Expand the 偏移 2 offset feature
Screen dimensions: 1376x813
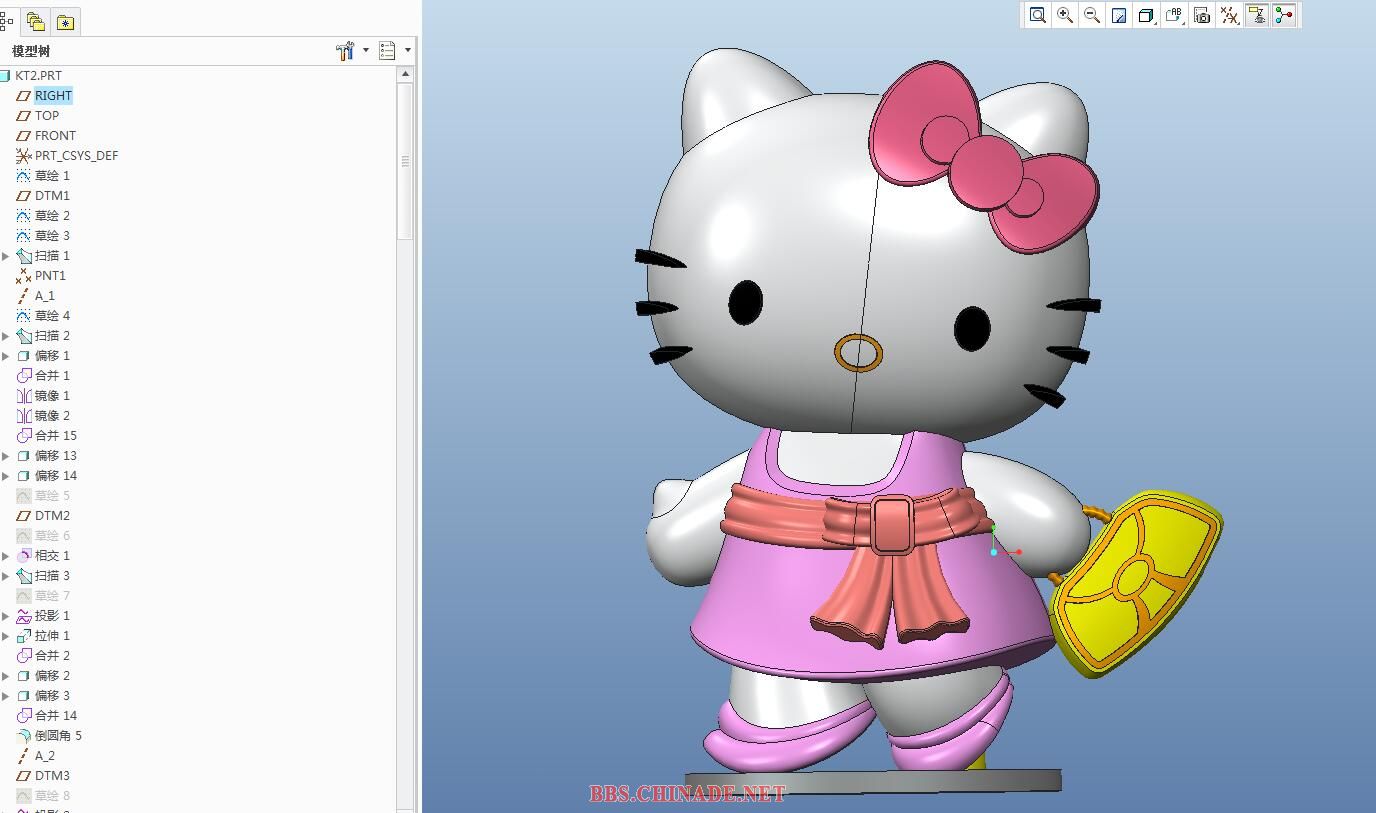click(6, 676)
